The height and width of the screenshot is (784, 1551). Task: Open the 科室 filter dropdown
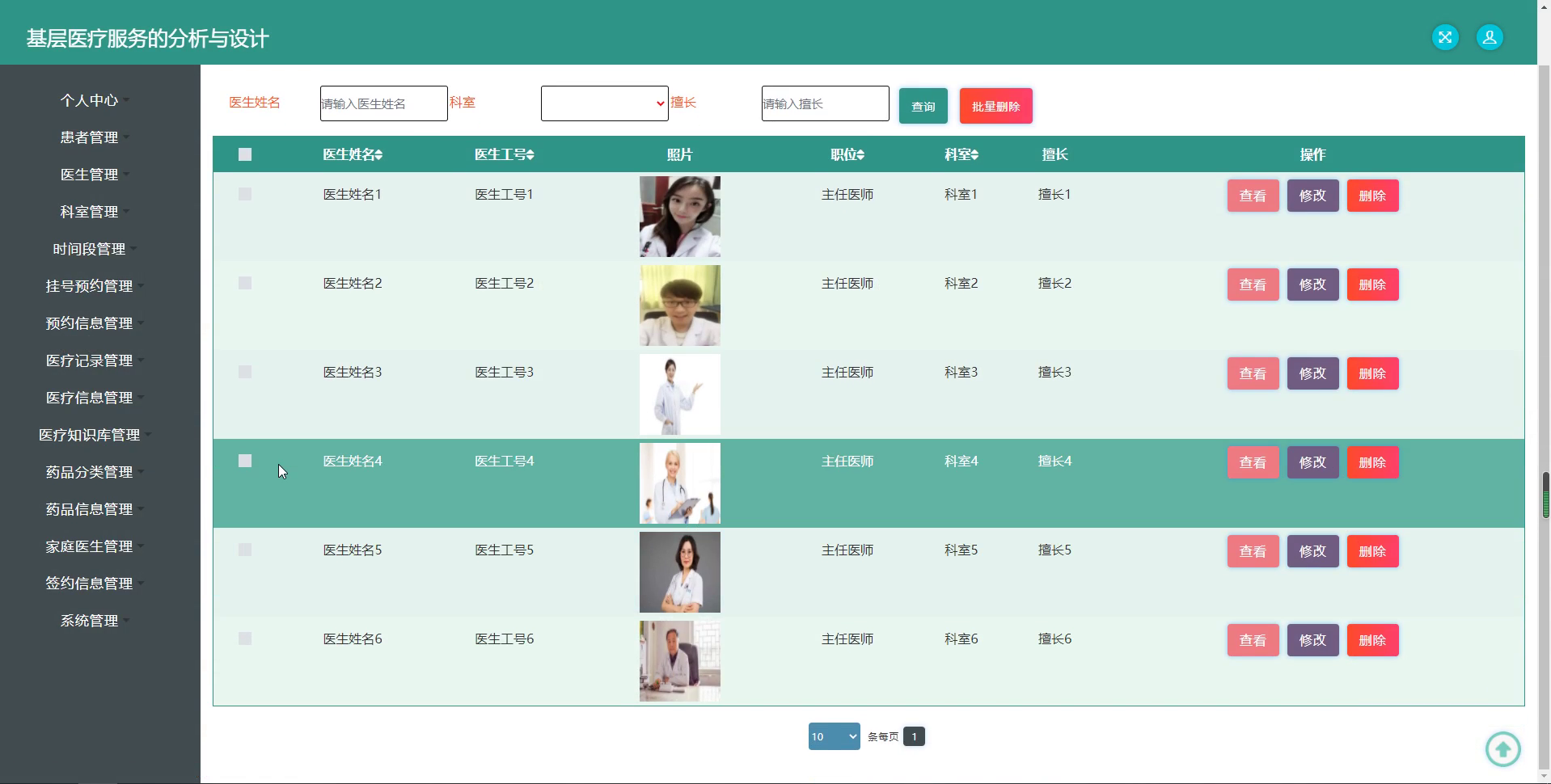(x=605, y=103)
